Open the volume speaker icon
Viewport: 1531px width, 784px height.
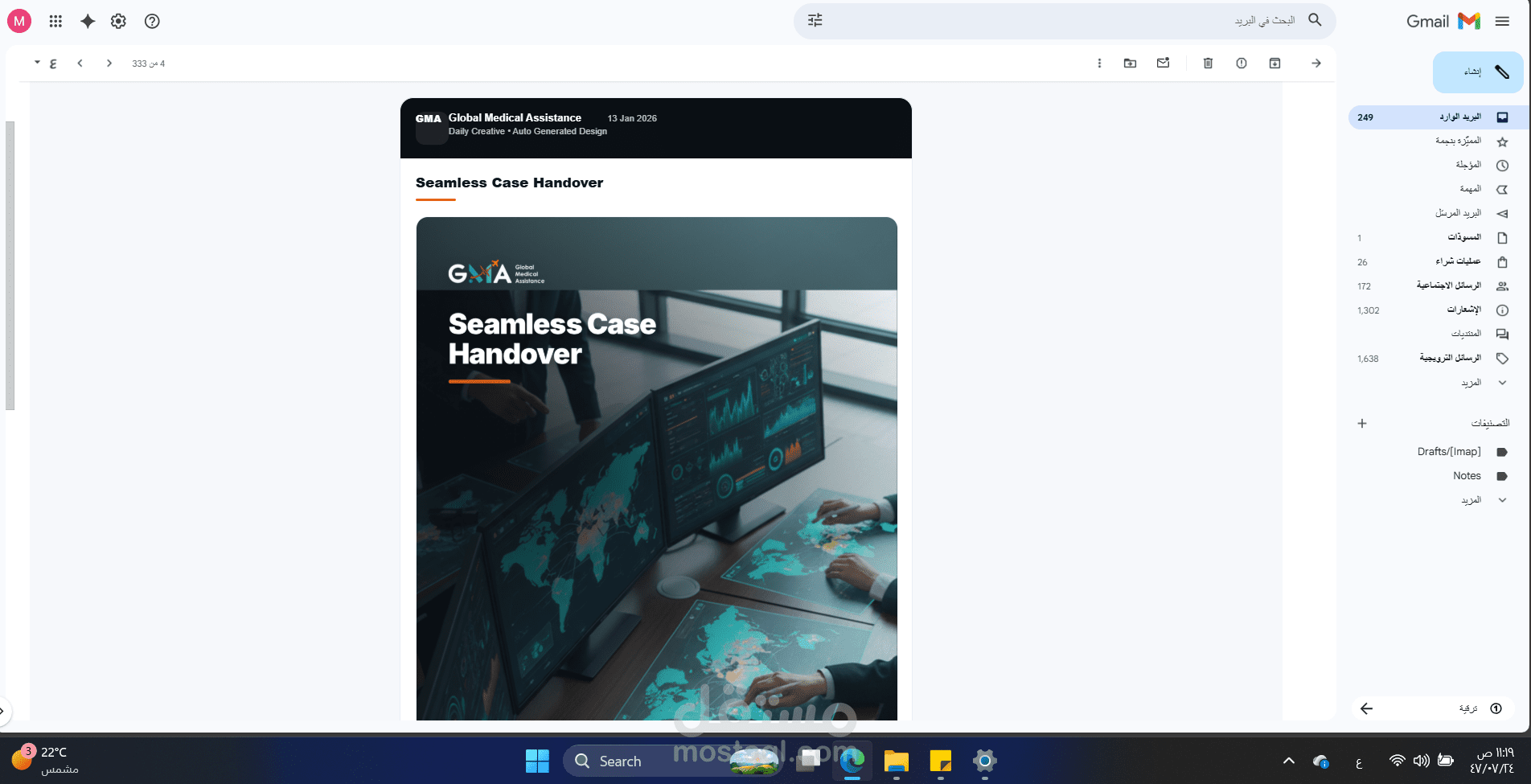coord(1421,761)
